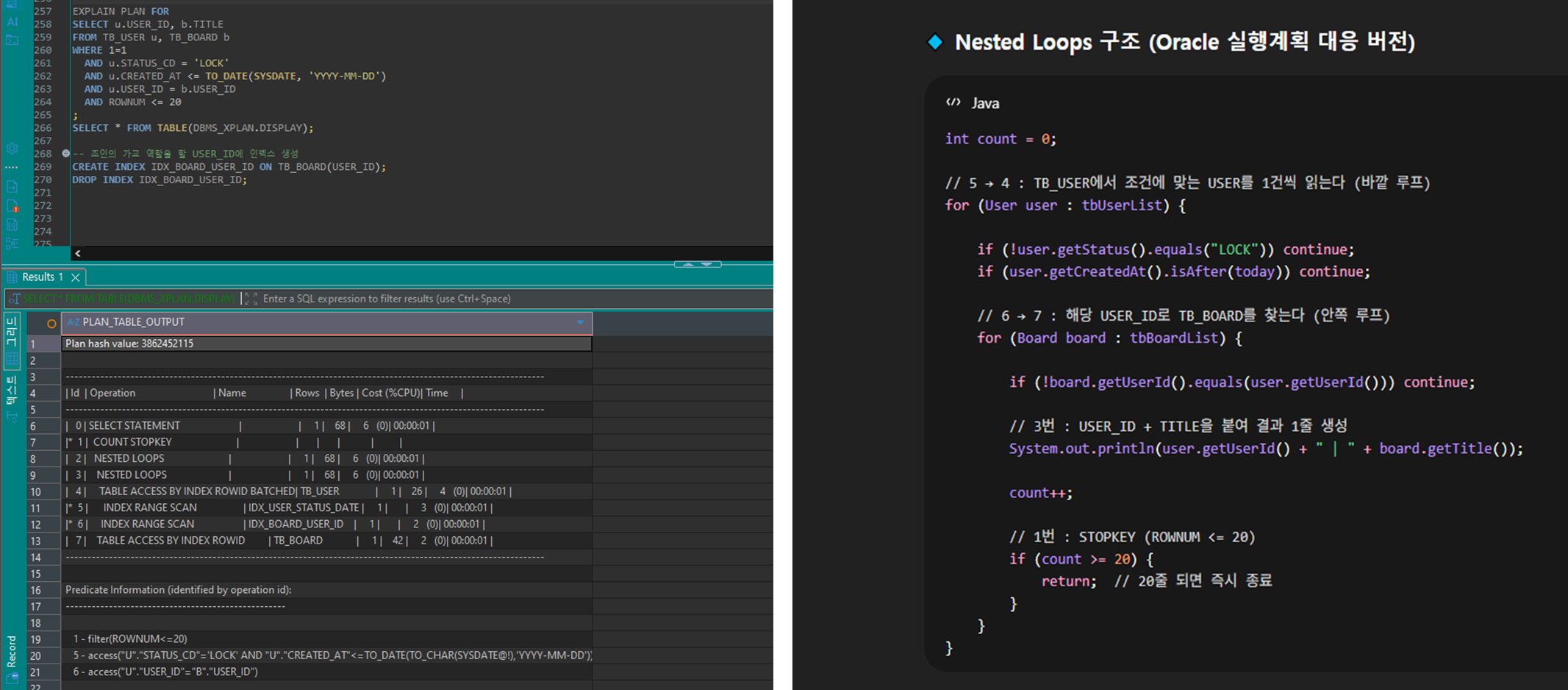Select the TABLE ACCESS BY INDEX ROWID BATCHED row
This screenshot has width=1568, height=690.
[326, 491]
